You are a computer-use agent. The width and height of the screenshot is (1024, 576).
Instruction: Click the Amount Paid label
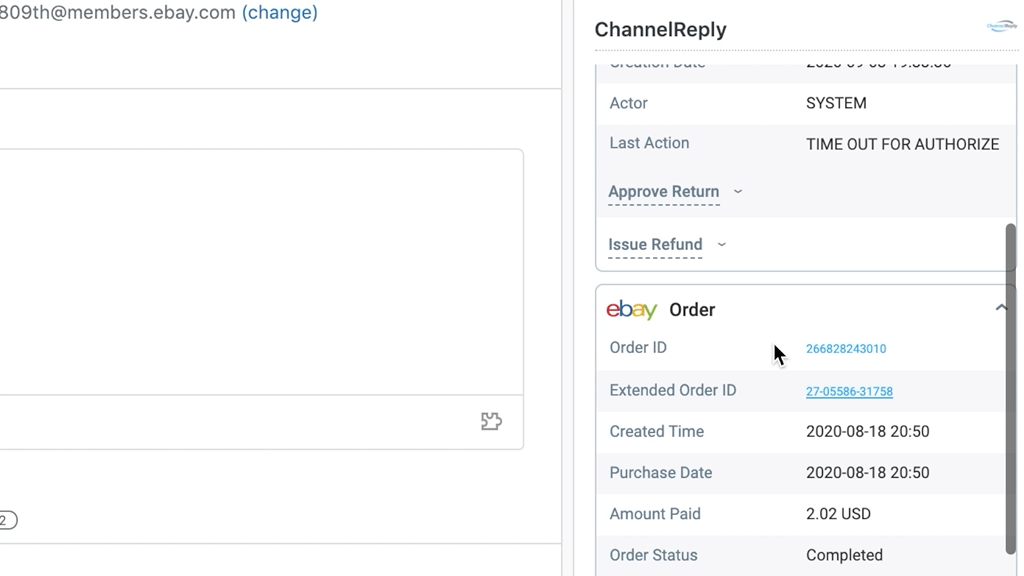point(654,514)
